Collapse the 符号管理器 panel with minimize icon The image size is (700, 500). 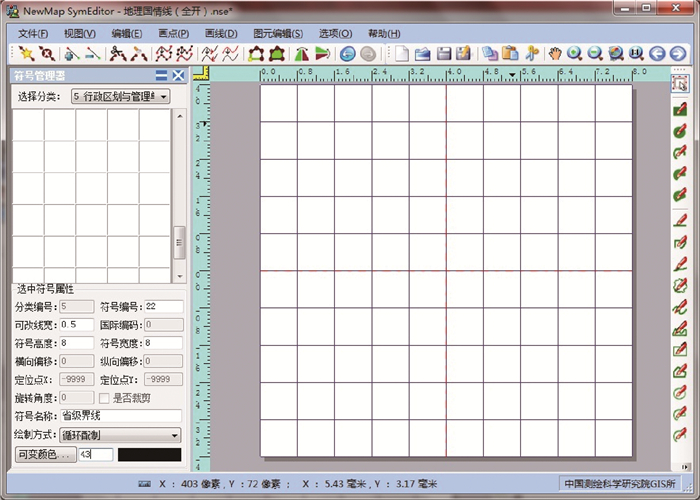[x=161, y=75]
